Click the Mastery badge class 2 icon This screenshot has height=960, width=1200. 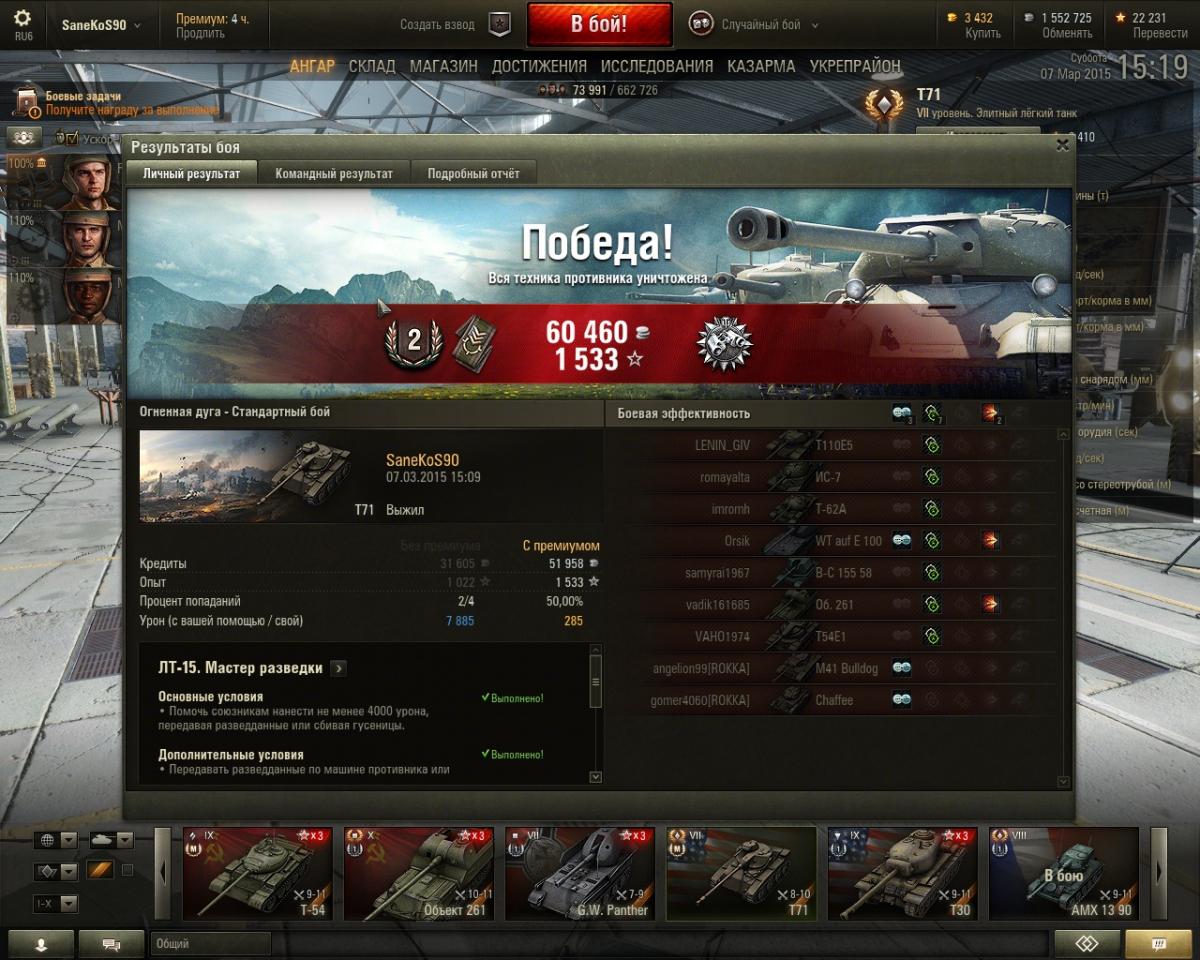point(413,342)
